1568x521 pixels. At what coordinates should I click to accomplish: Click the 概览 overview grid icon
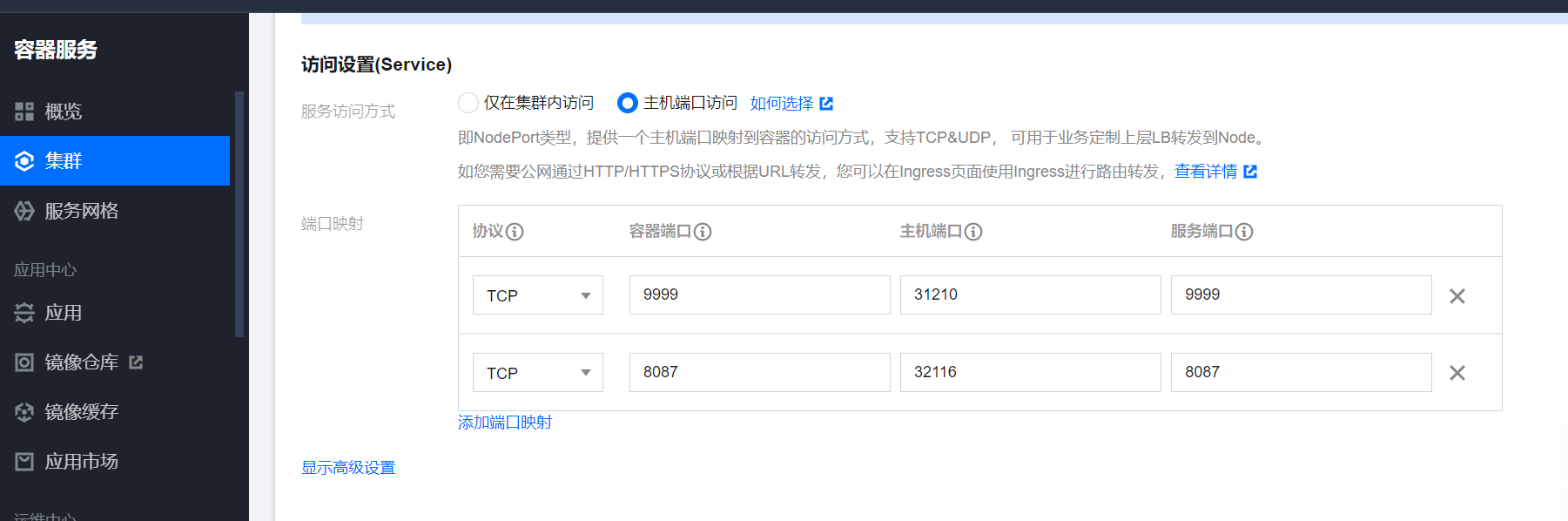[x=24, y=112]
